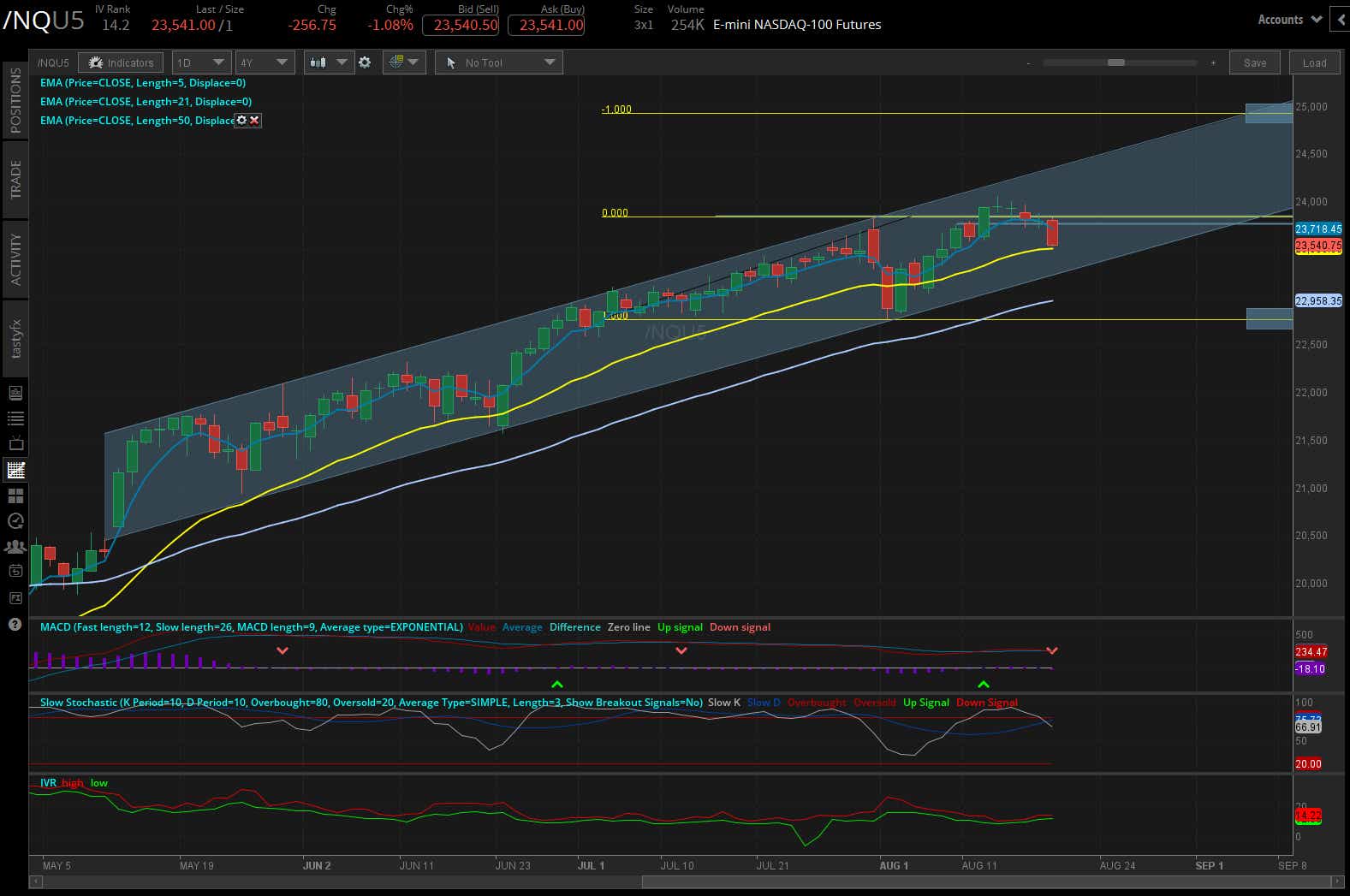Click the /NQU5 symbol field at top

click(43, 21)
